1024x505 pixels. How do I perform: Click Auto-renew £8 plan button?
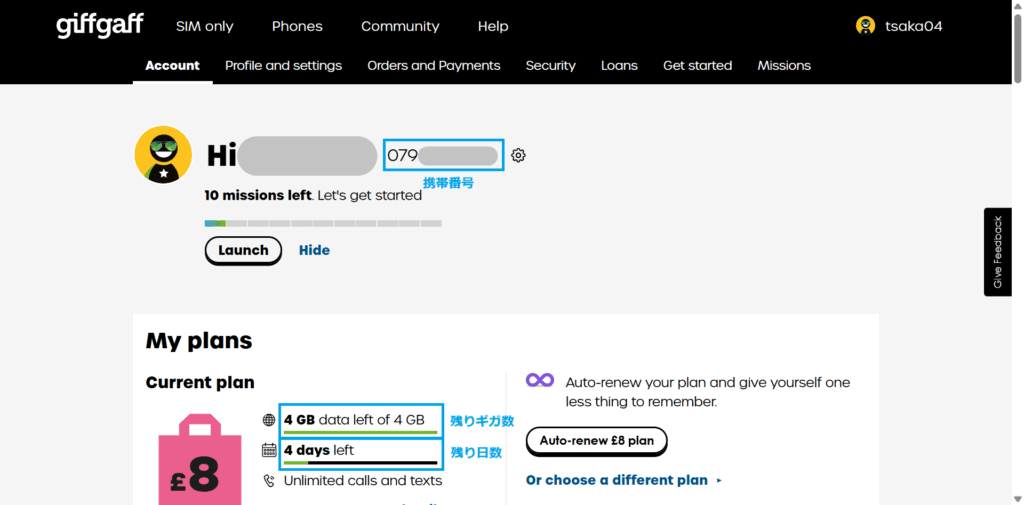tap(596, 441)
